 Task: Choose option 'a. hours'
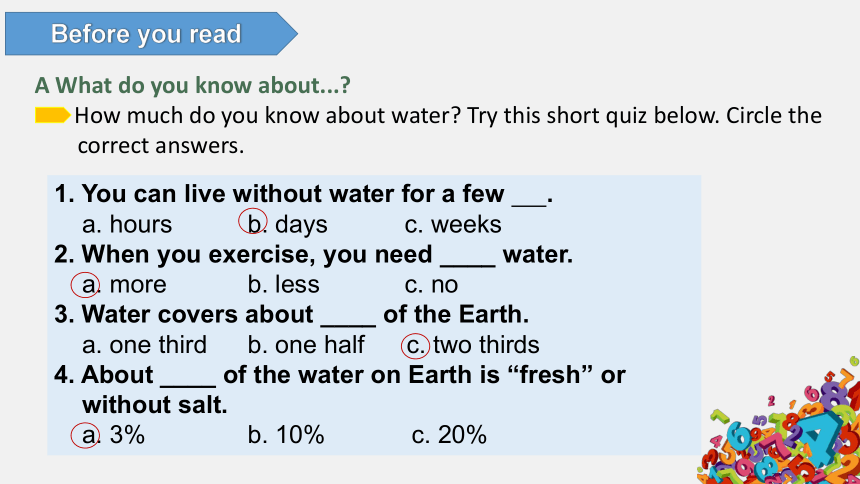coord(127,224)
